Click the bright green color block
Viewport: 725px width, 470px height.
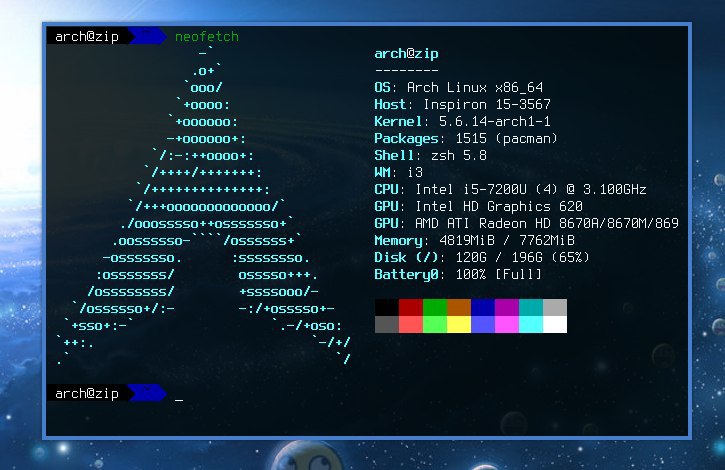[435, 324]
